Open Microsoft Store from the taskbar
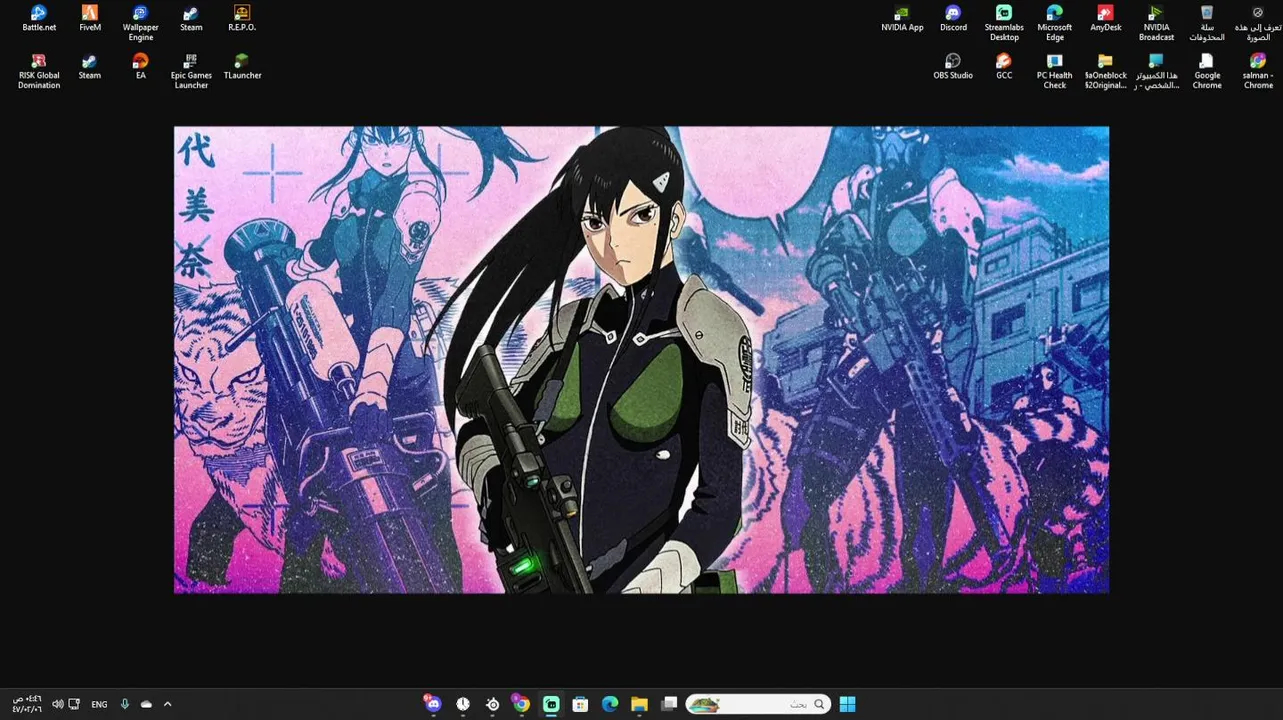The width and height of the screenshot is (1283, 720). coord(580,704)
